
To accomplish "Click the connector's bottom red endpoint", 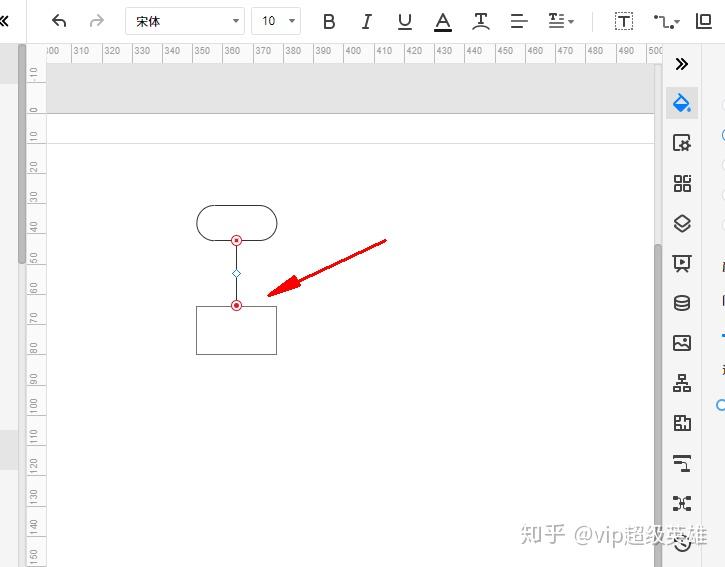I will point(236,306).
